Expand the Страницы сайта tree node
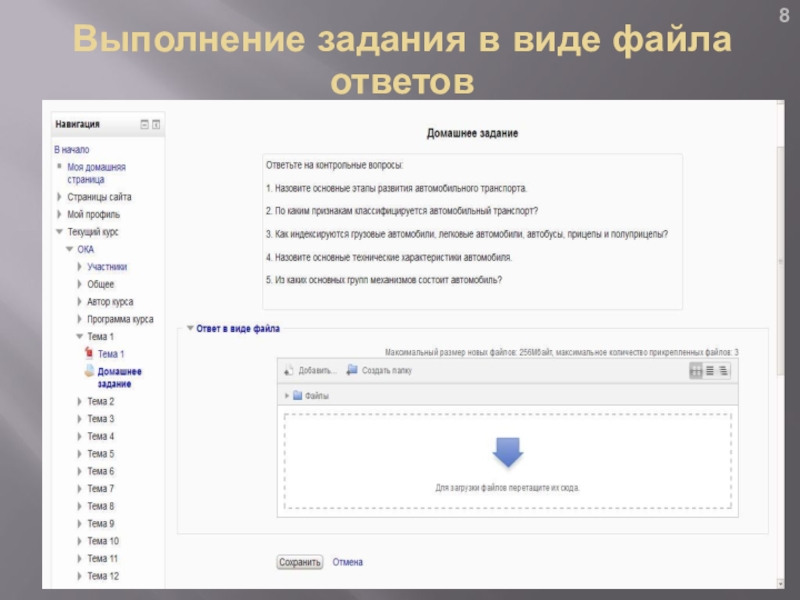This screenshot has width=800, height=600. (58, 198)
